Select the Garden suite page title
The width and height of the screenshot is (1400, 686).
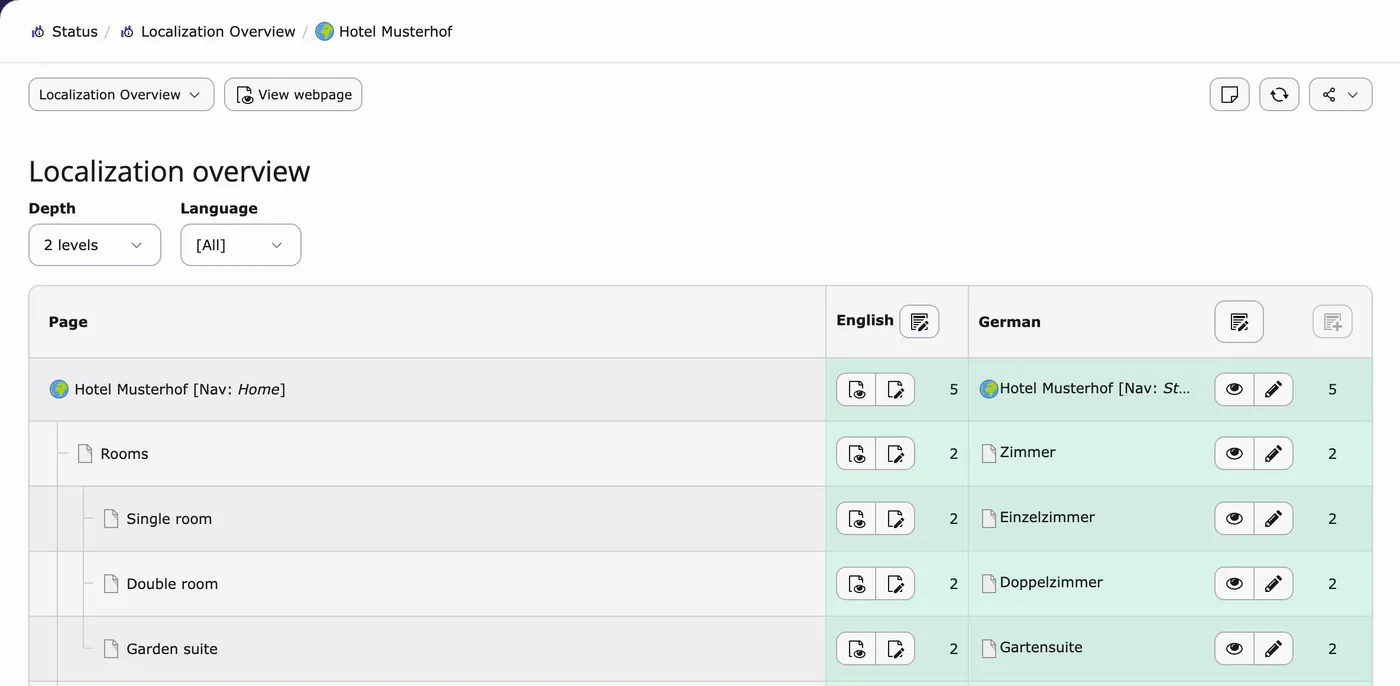pos(172,649)
